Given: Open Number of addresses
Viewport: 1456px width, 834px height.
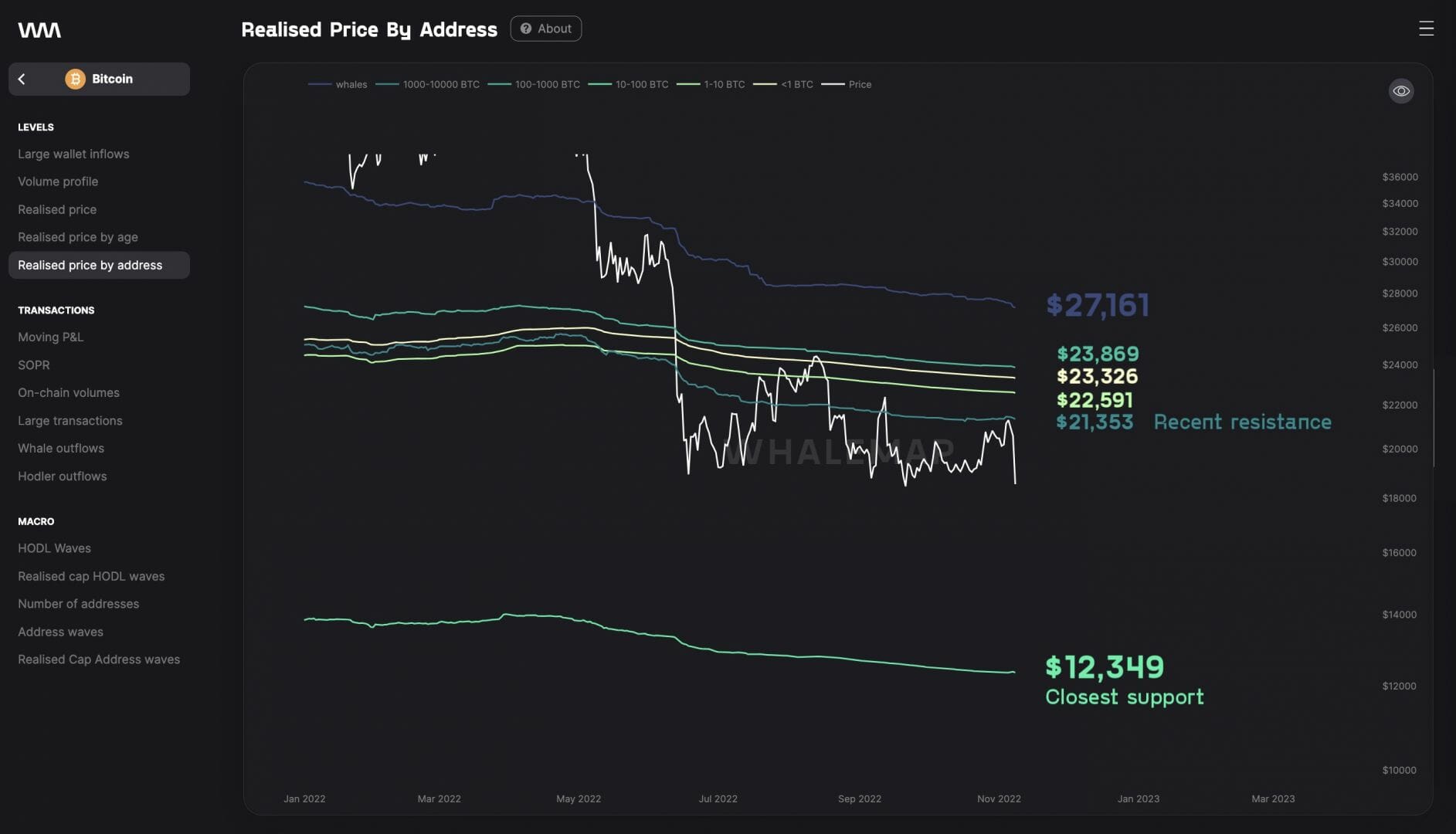Looking at the screenshot, I should [79, 604].
